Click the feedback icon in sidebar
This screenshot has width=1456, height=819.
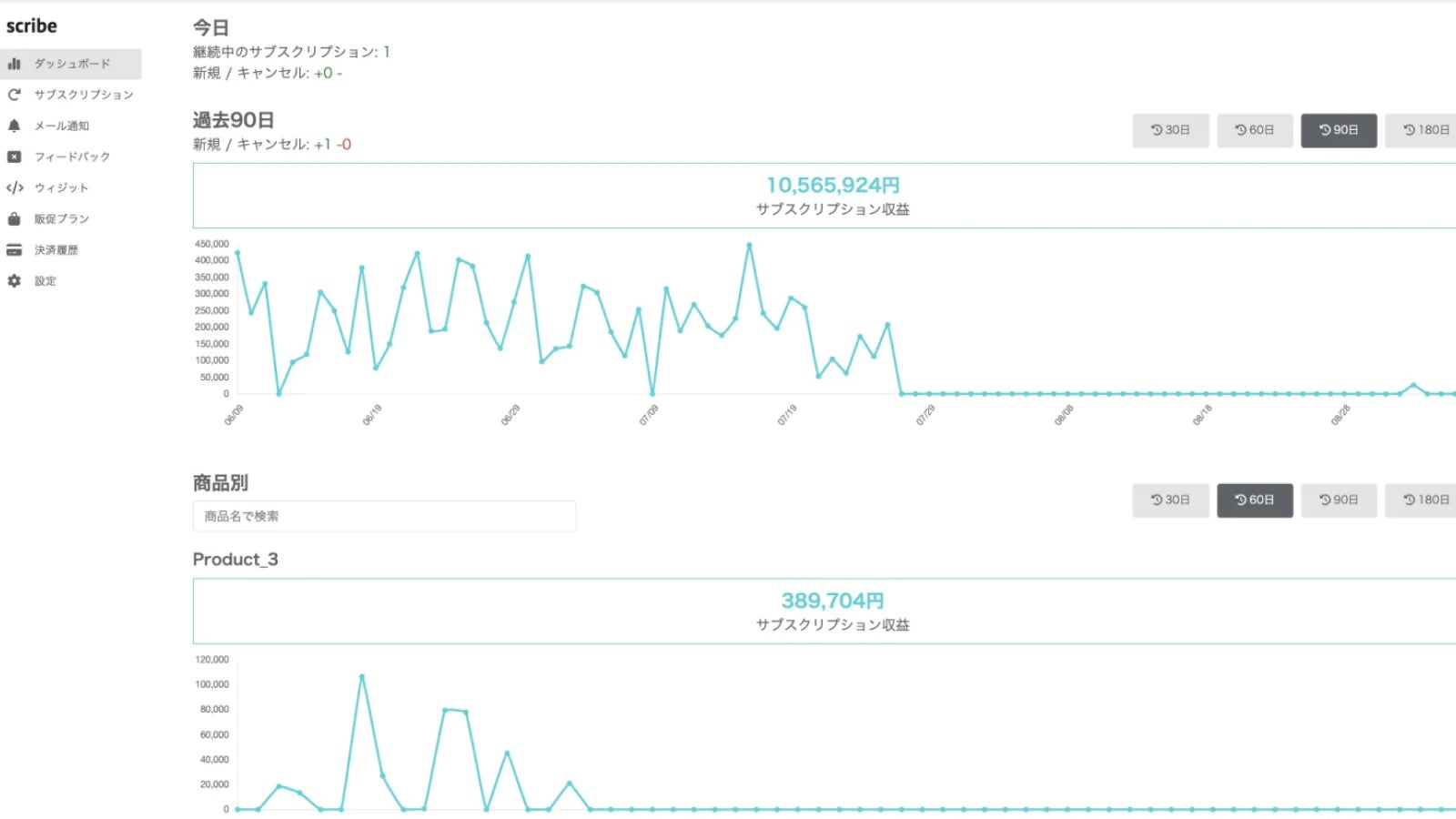click(14, 157)
